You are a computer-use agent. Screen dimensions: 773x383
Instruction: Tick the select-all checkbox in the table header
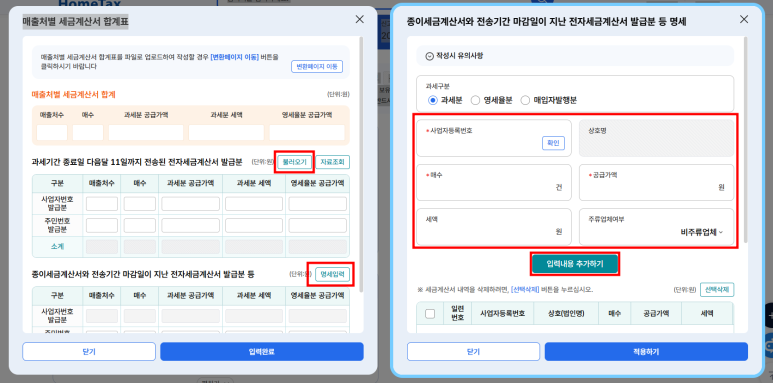430,314
